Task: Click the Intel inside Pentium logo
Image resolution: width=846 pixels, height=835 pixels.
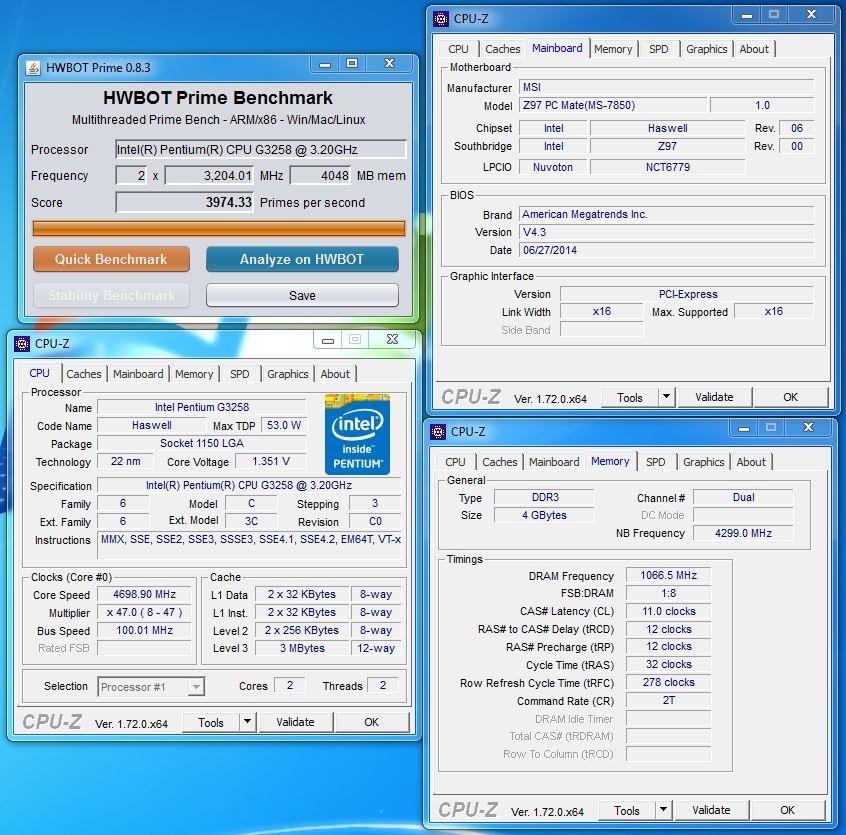Action: click(357, 434)
